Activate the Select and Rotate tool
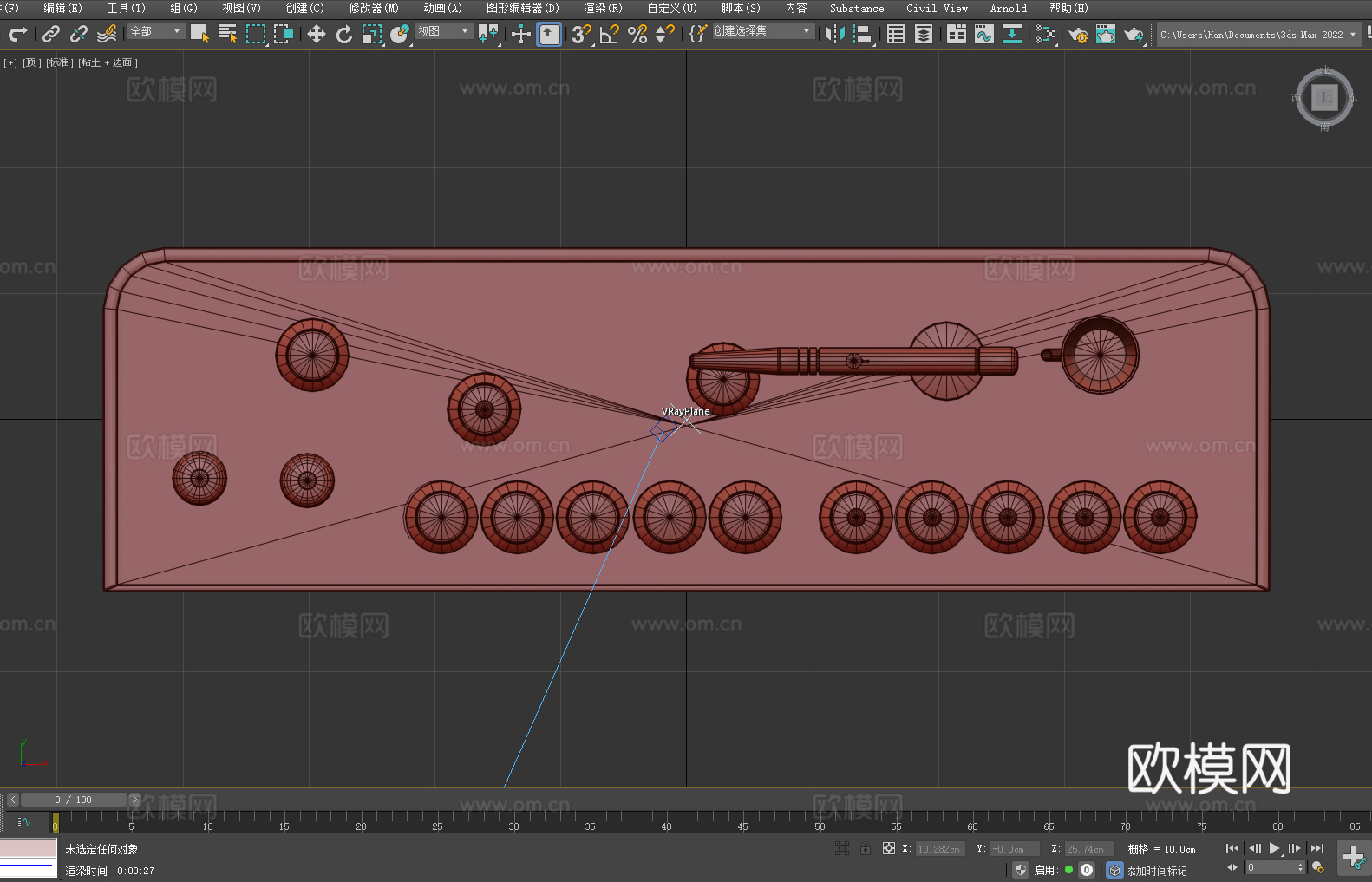The width and height of the screenshot is (1372, 882). coord(344,34)
